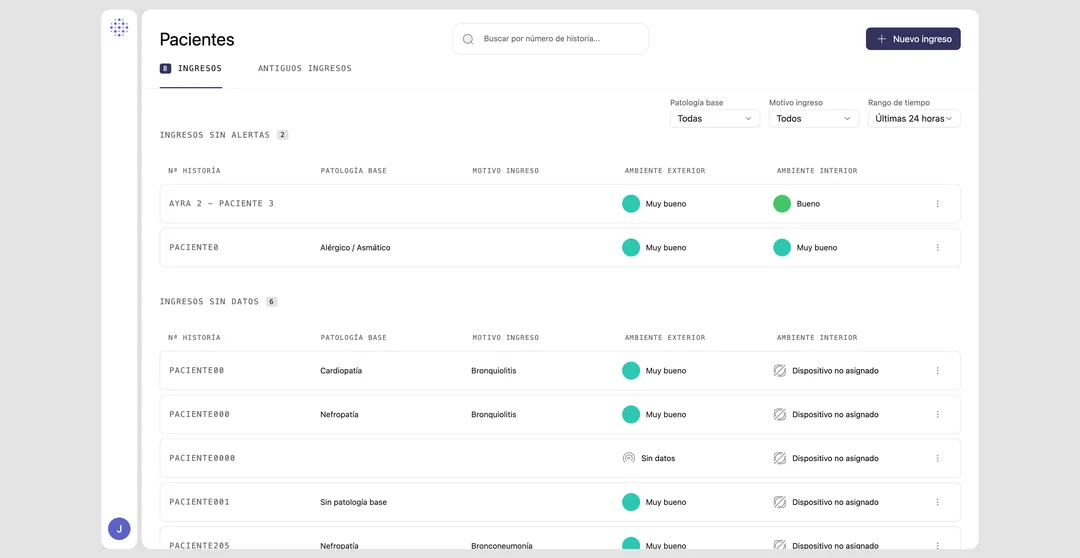Click Ingresos sin alertas section heading
The width and height of the screenshot is (1080, 558).
[x=215, y=135]
